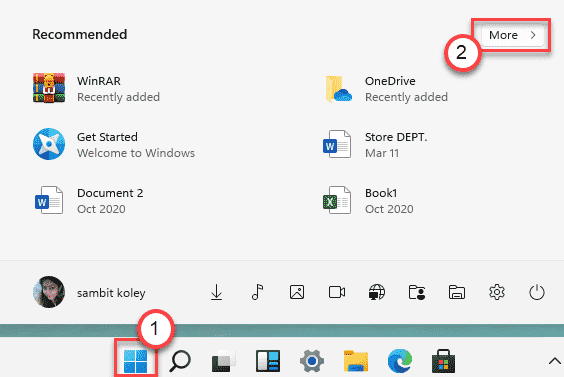Click the Mar 11 date text
Image resolution: width=564 pixels, height=377 pixels.
[x=382, y=153]
